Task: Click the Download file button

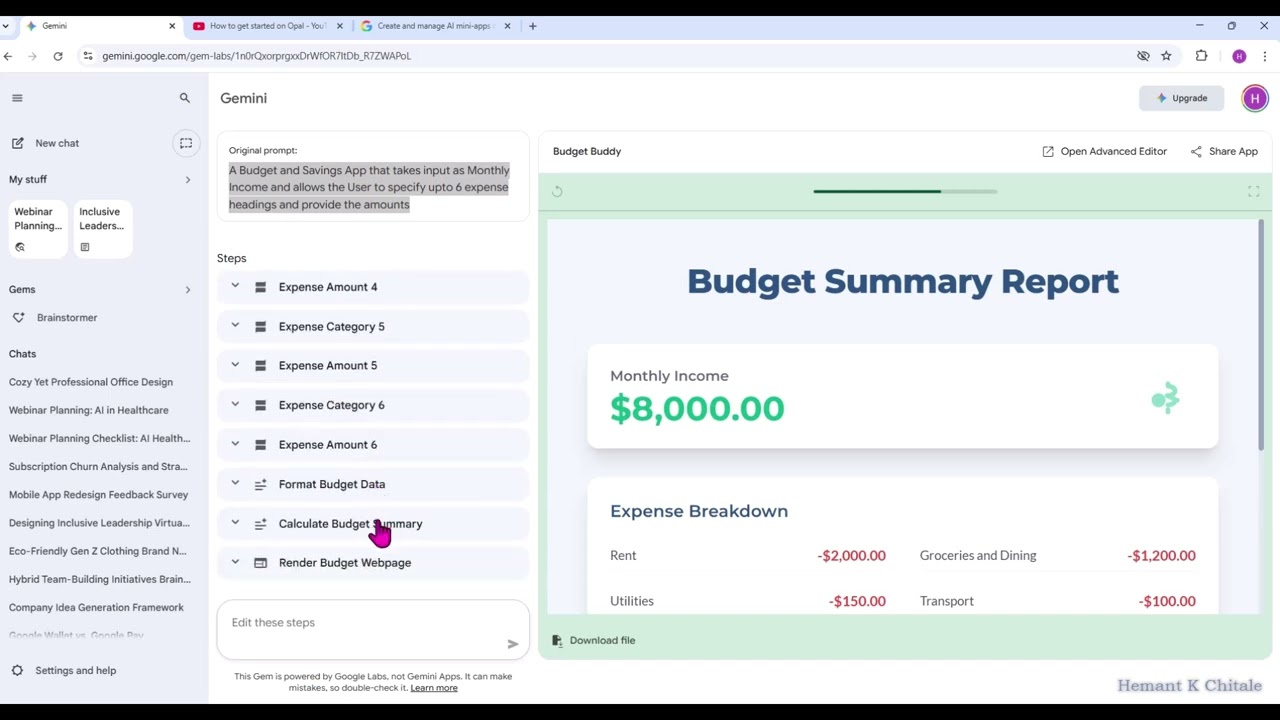Action: pos(593,640)
